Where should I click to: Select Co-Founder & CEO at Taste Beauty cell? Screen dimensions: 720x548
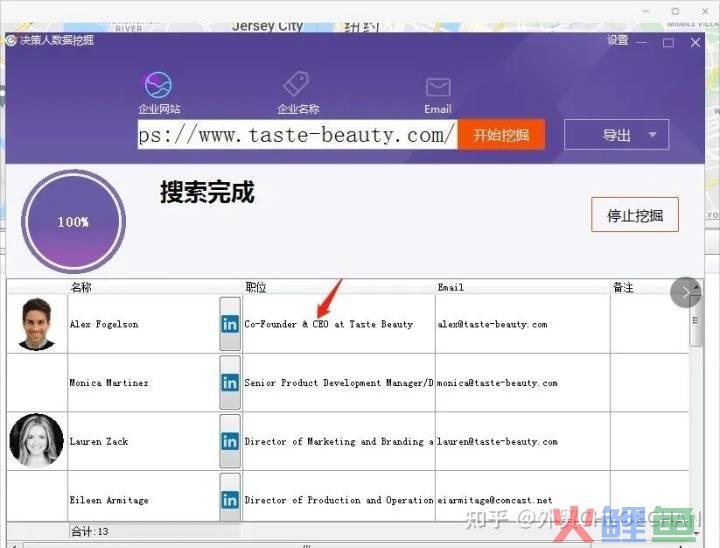[339, 324]
